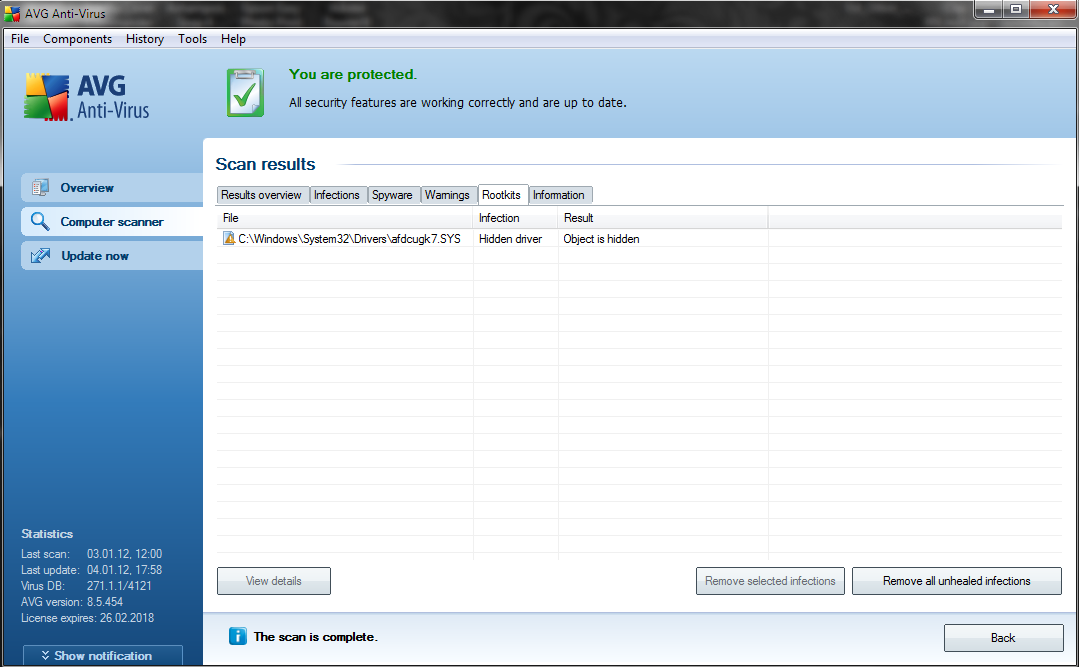Click the AVG version 8.5.454 text

72,602
